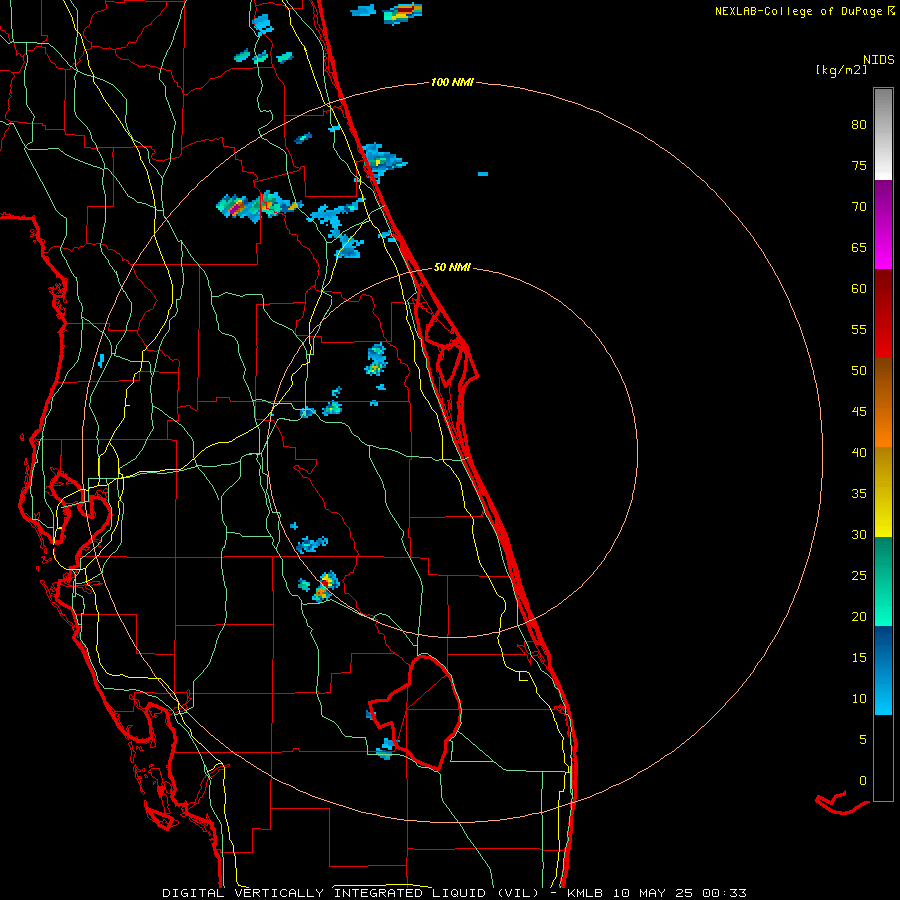This screenshot has width=900, height=900.
Task: Click the green segment of the color scale
Action: point(883,581)
